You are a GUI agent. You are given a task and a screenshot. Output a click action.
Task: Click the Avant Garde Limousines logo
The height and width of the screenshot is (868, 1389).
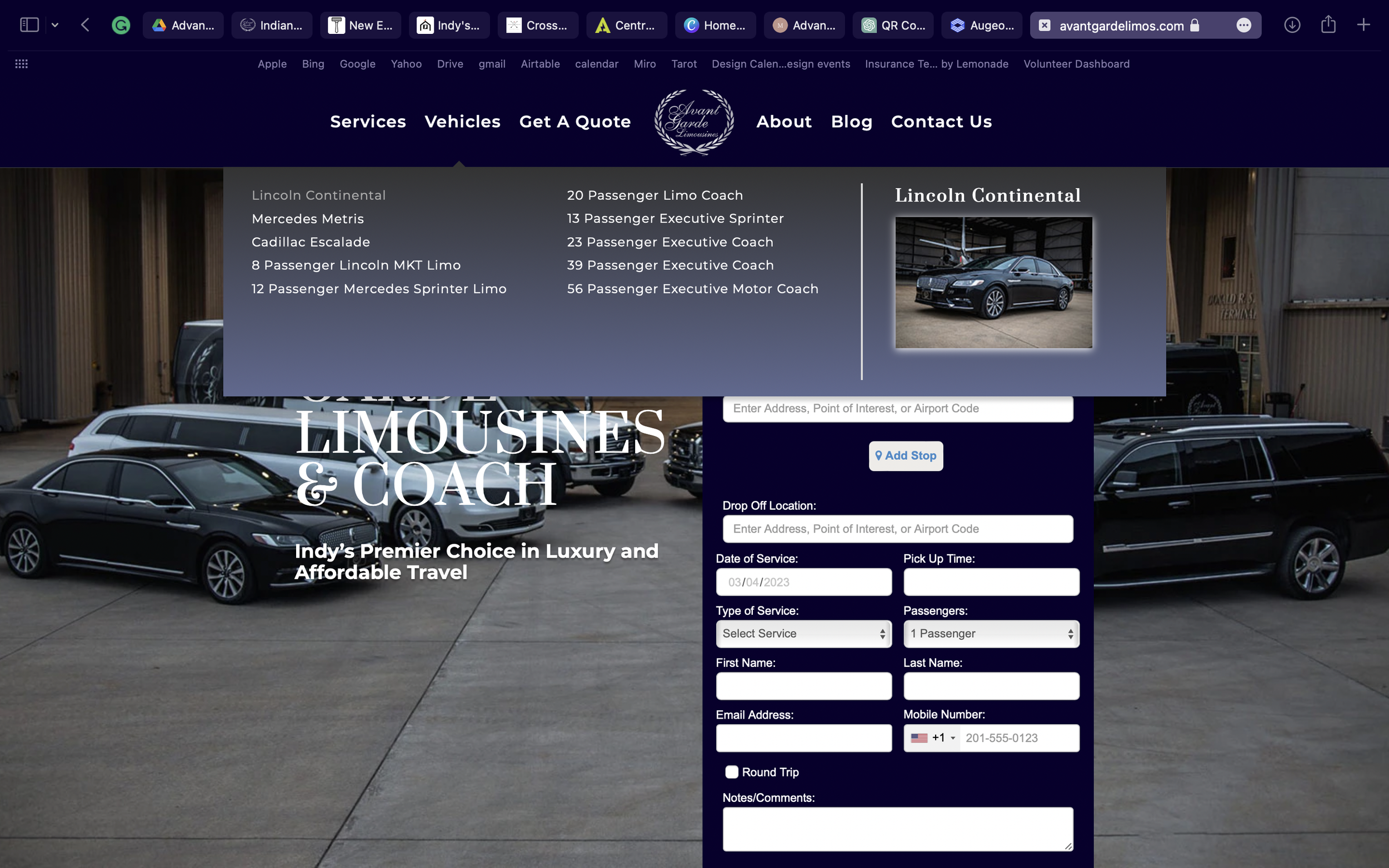tap(693, 122)
